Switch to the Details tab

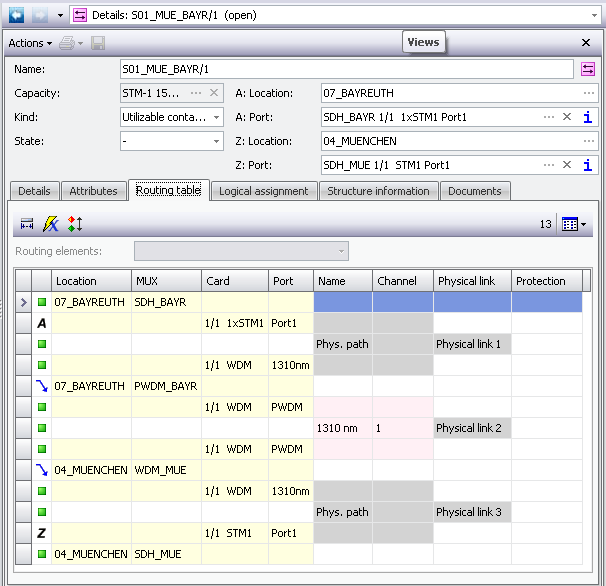click(34, 191)
